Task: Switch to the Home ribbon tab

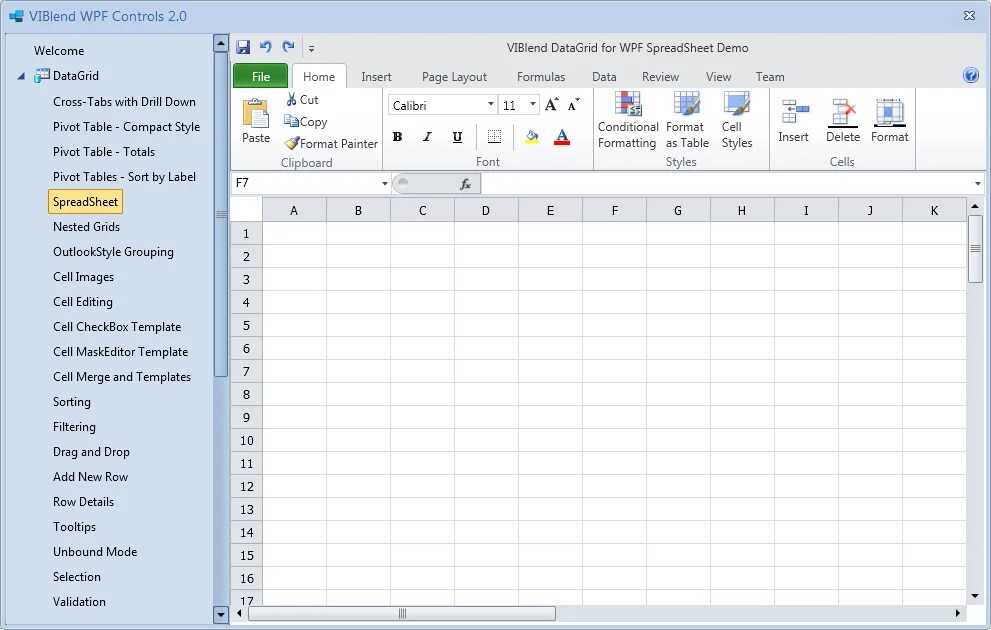Action: (319, 76)
